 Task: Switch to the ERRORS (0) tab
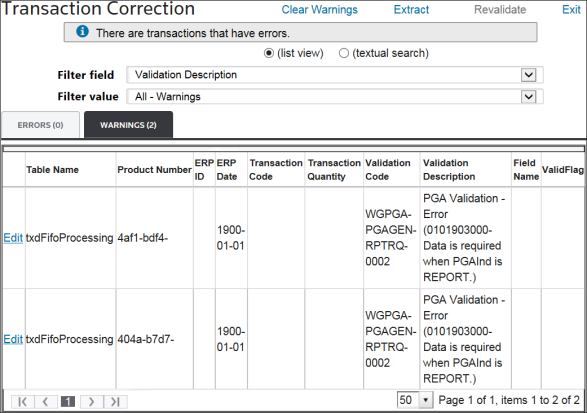coord(40,125)
